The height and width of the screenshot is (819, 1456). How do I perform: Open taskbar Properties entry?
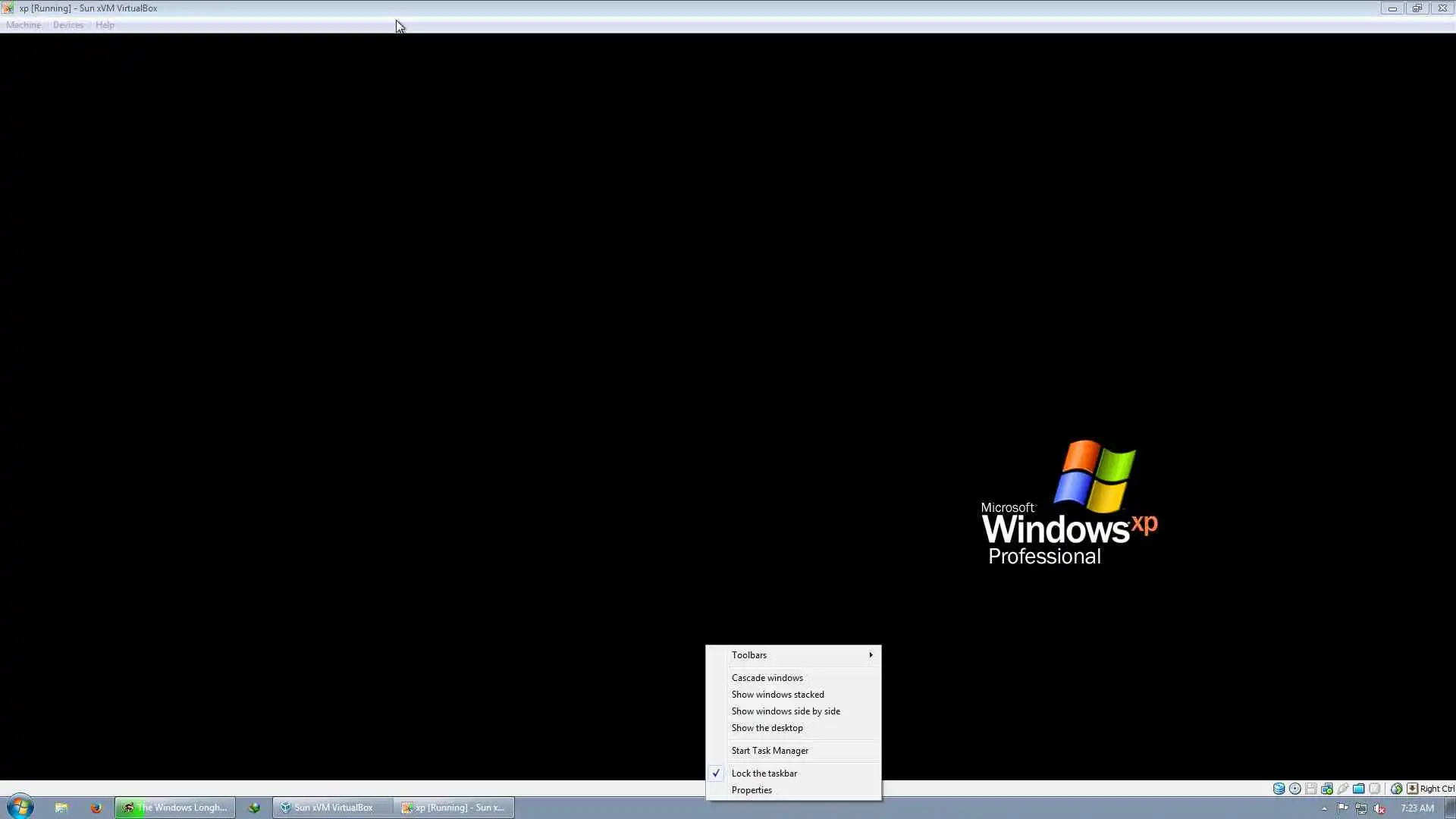pos(751,790)
